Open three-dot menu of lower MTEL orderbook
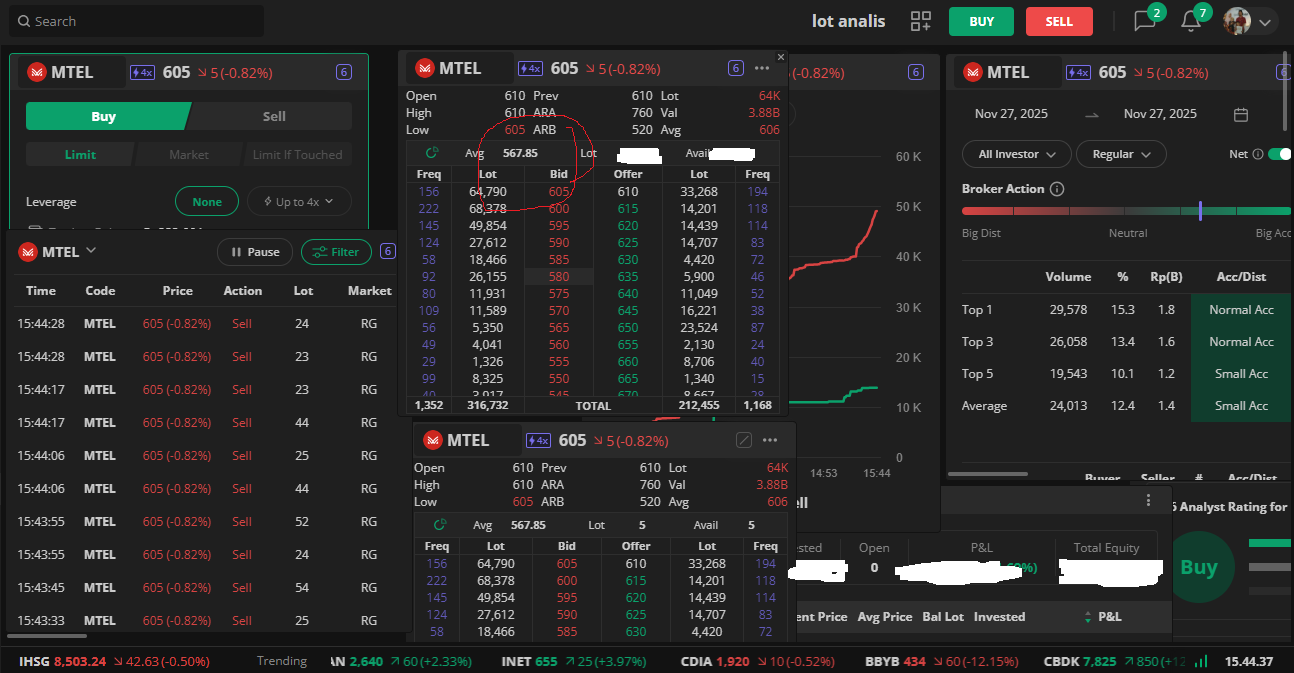This screenshot has width=1294, height=673. click(770, 440)
